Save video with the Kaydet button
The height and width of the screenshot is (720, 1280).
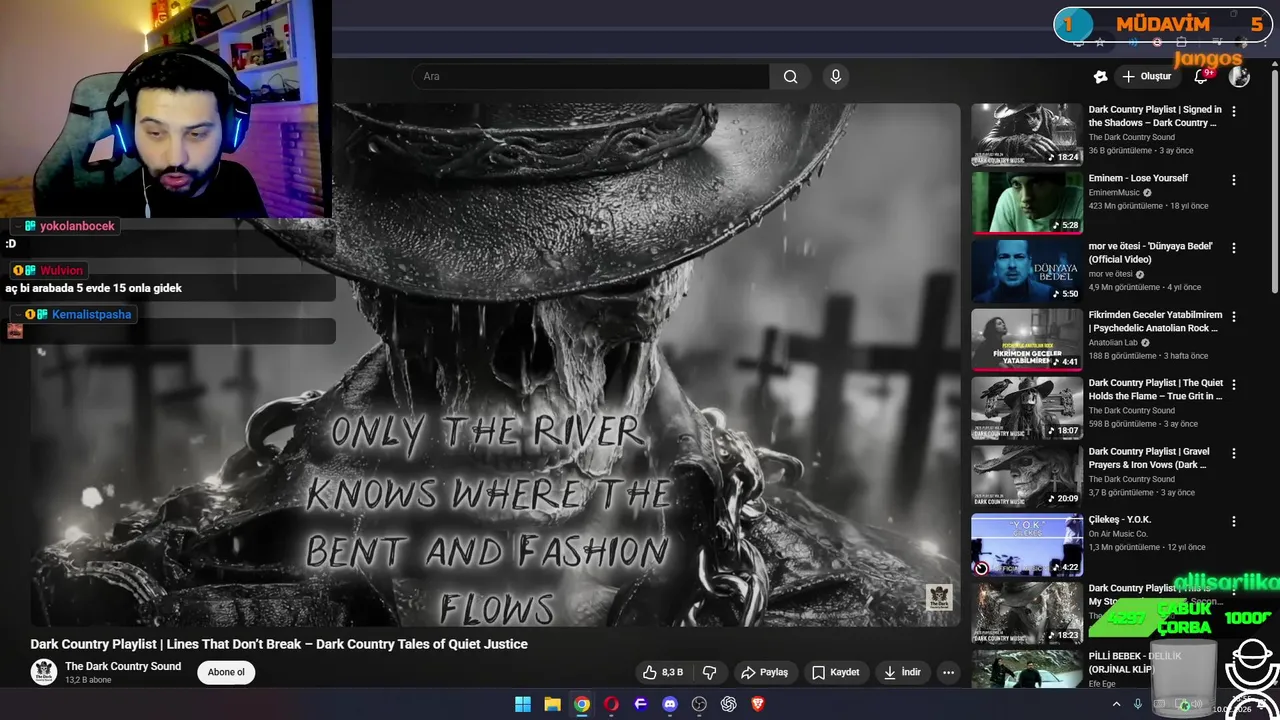[x=835, y=672]
